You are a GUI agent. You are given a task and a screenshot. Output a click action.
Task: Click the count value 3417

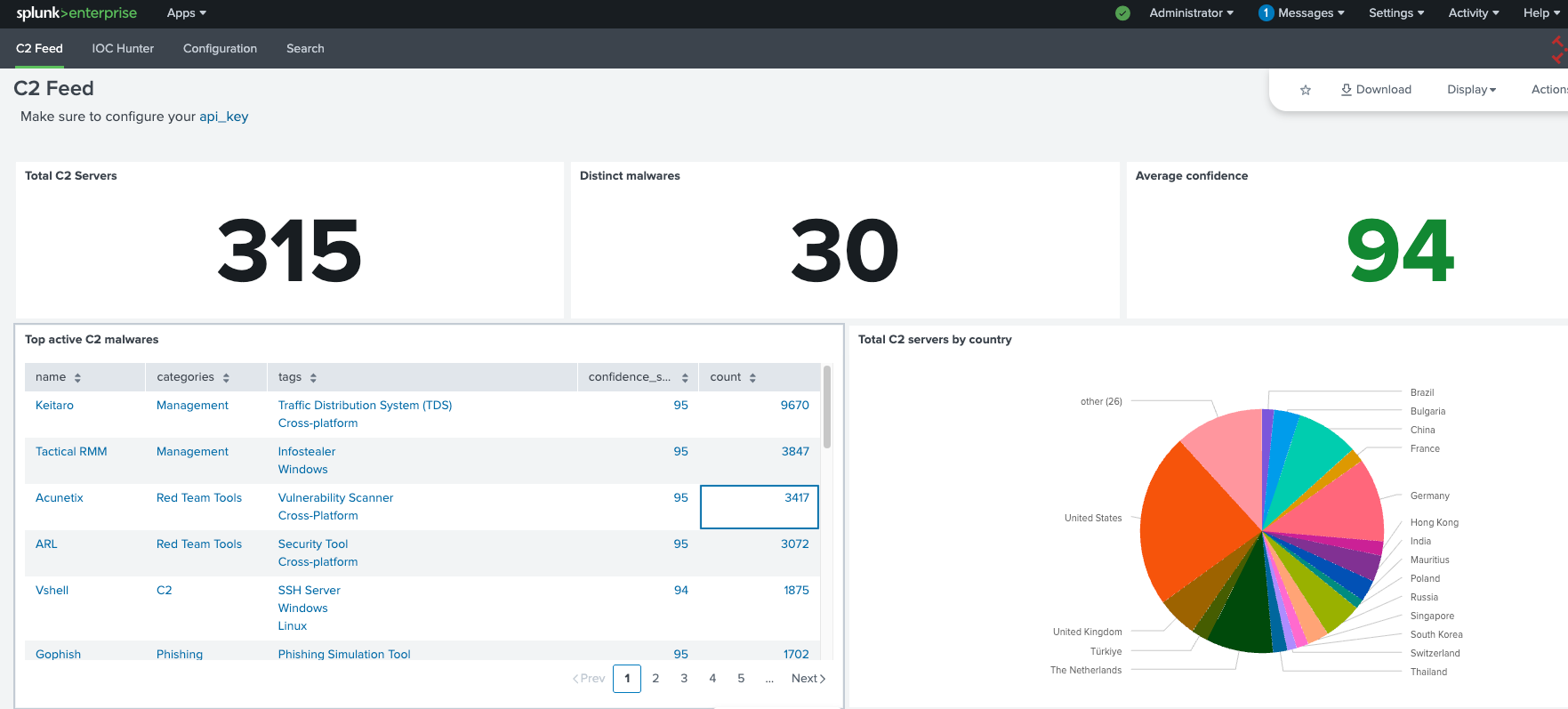[797, 497]
